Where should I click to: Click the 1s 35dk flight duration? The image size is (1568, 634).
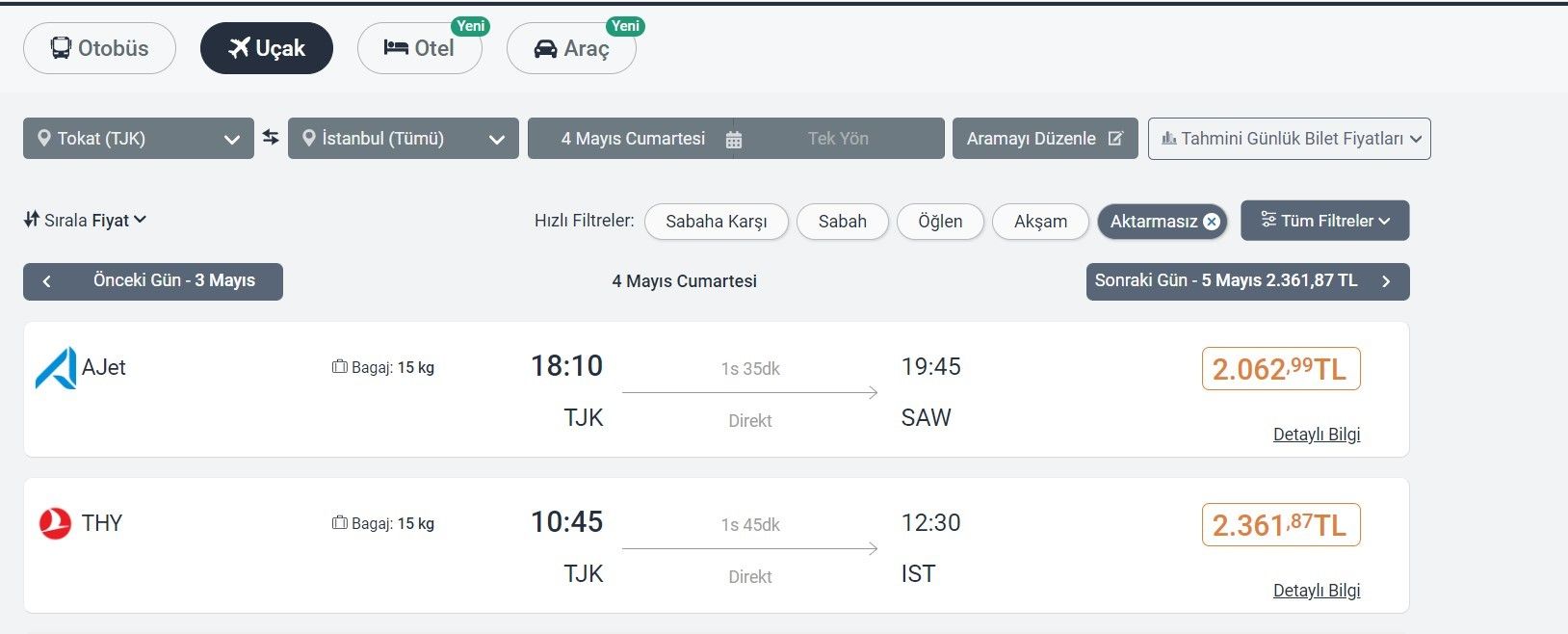pos(750,369)
